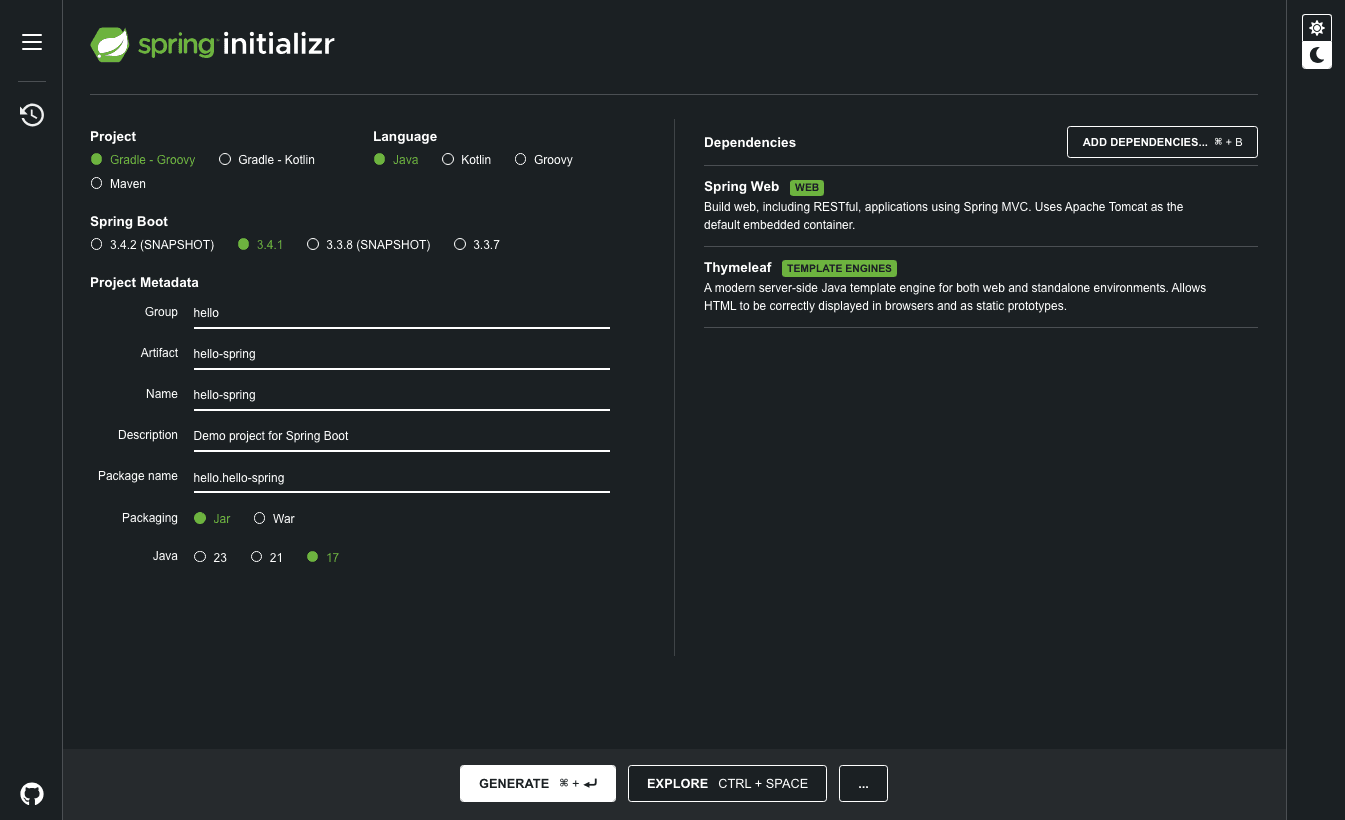
Task: Click the TEMPLATE ENGINES tag badge
Action: [x=839, y=268]
